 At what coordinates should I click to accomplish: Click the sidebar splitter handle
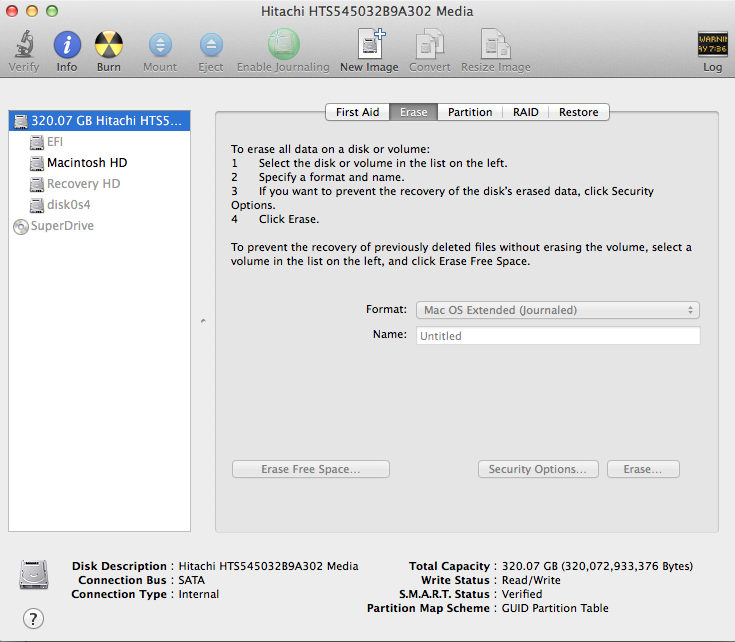[203, 321]
